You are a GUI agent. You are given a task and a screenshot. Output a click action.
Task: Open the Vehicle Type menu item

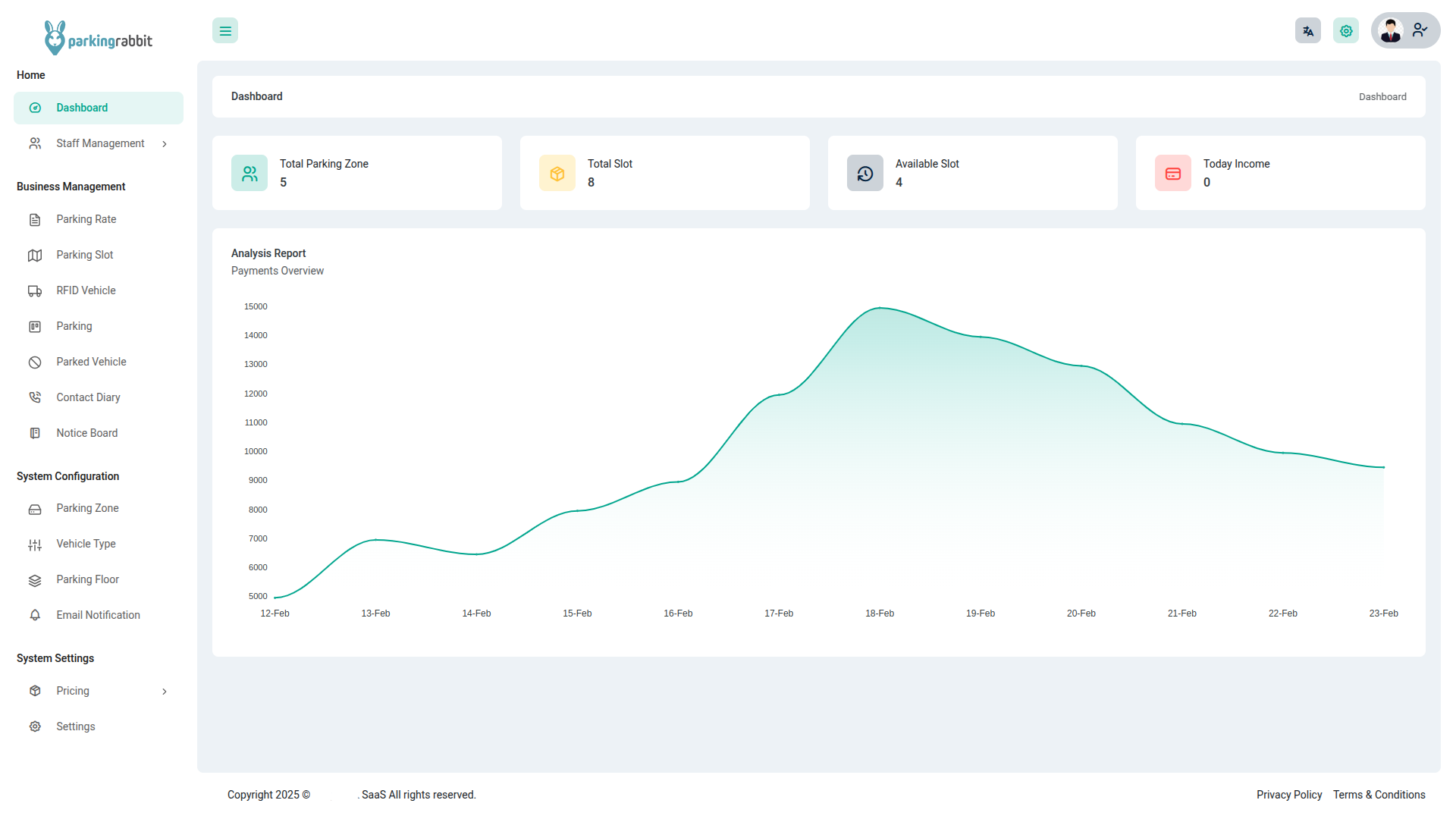pos(86,544)
